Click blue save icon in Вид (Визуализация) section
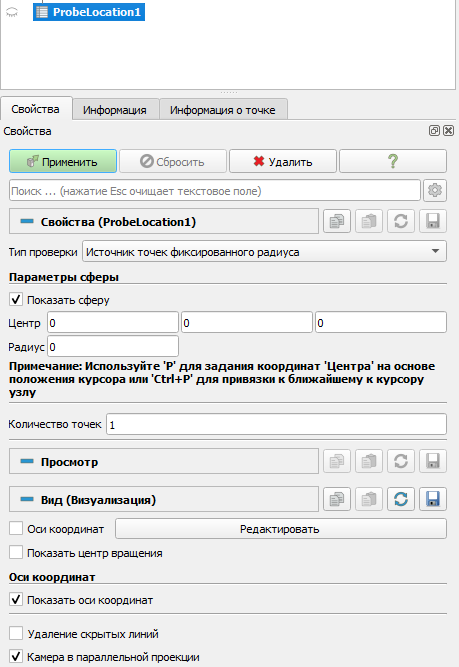Screen dimensions: 459x667 pyautogui.click(x=433, y=499)
